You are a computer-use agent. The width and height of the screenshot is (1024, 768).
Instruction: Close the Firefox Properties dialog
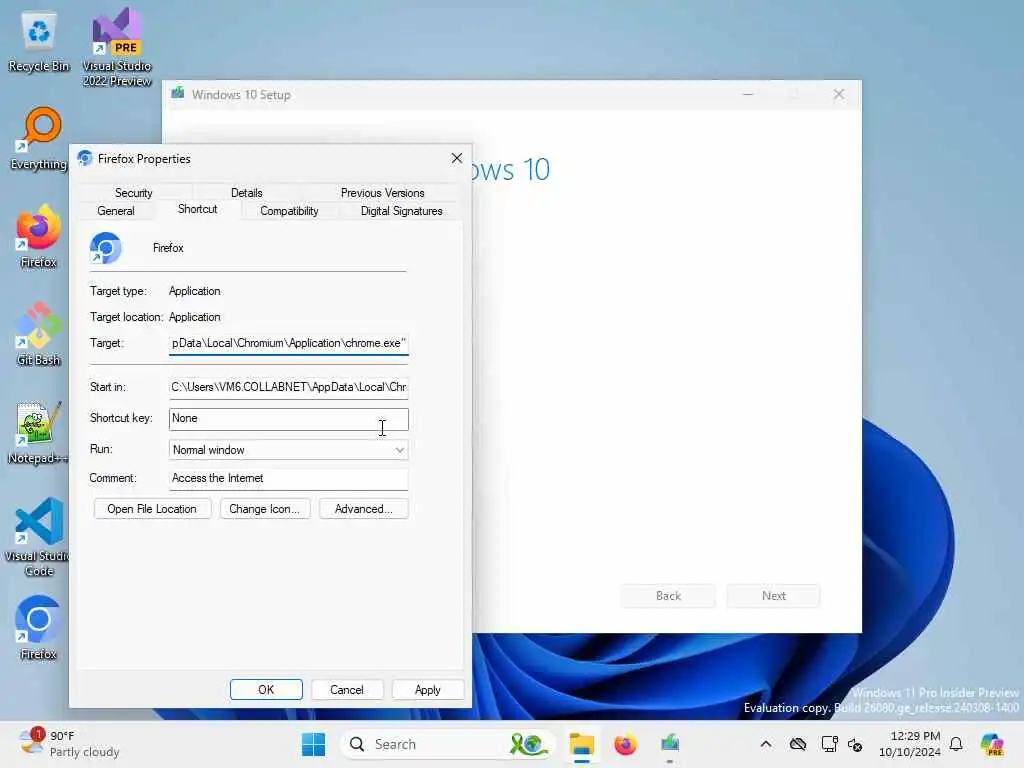pyautogui.click(x=456, y=158)
